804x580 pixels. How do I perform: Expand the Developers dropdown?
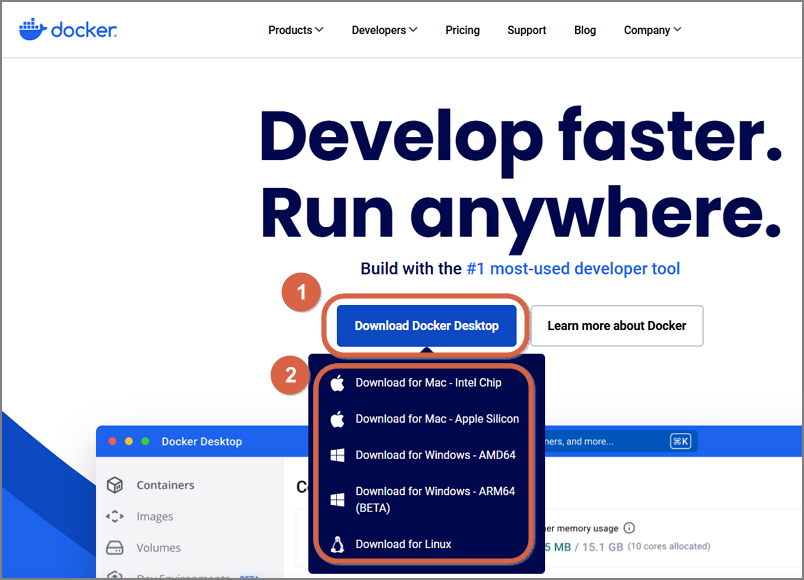coord(384,30)
